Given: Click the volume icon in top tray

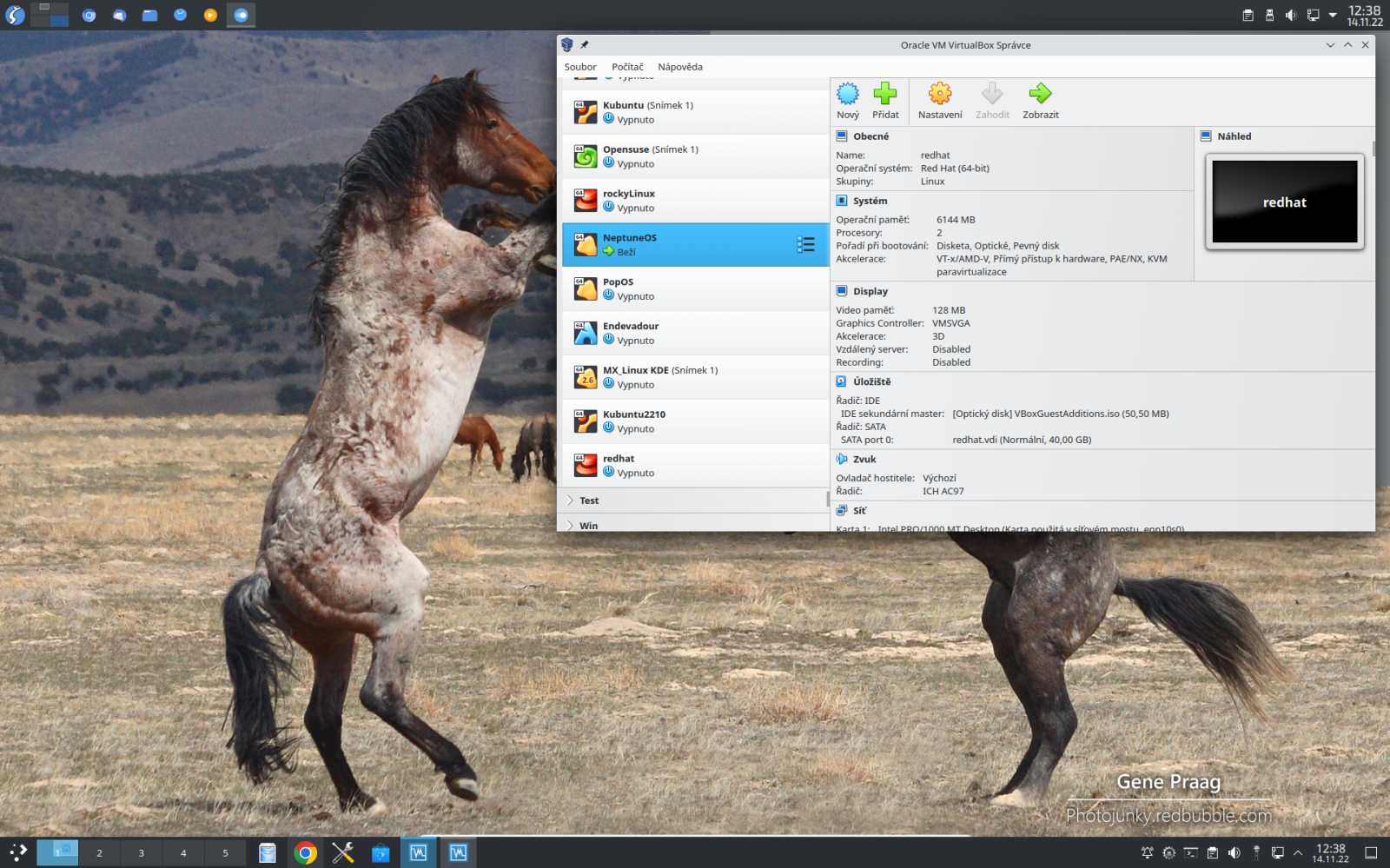Looking at the screenshot, I should [x=1291, y=15].
